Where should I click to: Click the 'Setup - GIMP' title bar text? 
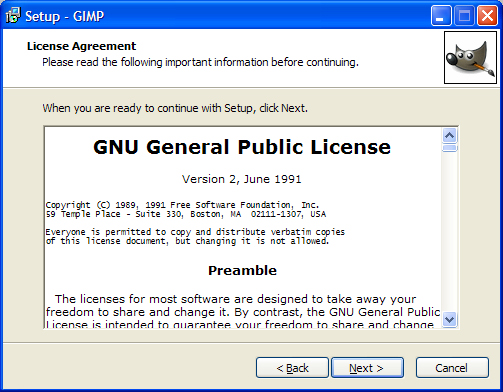[x=65, y=16]
